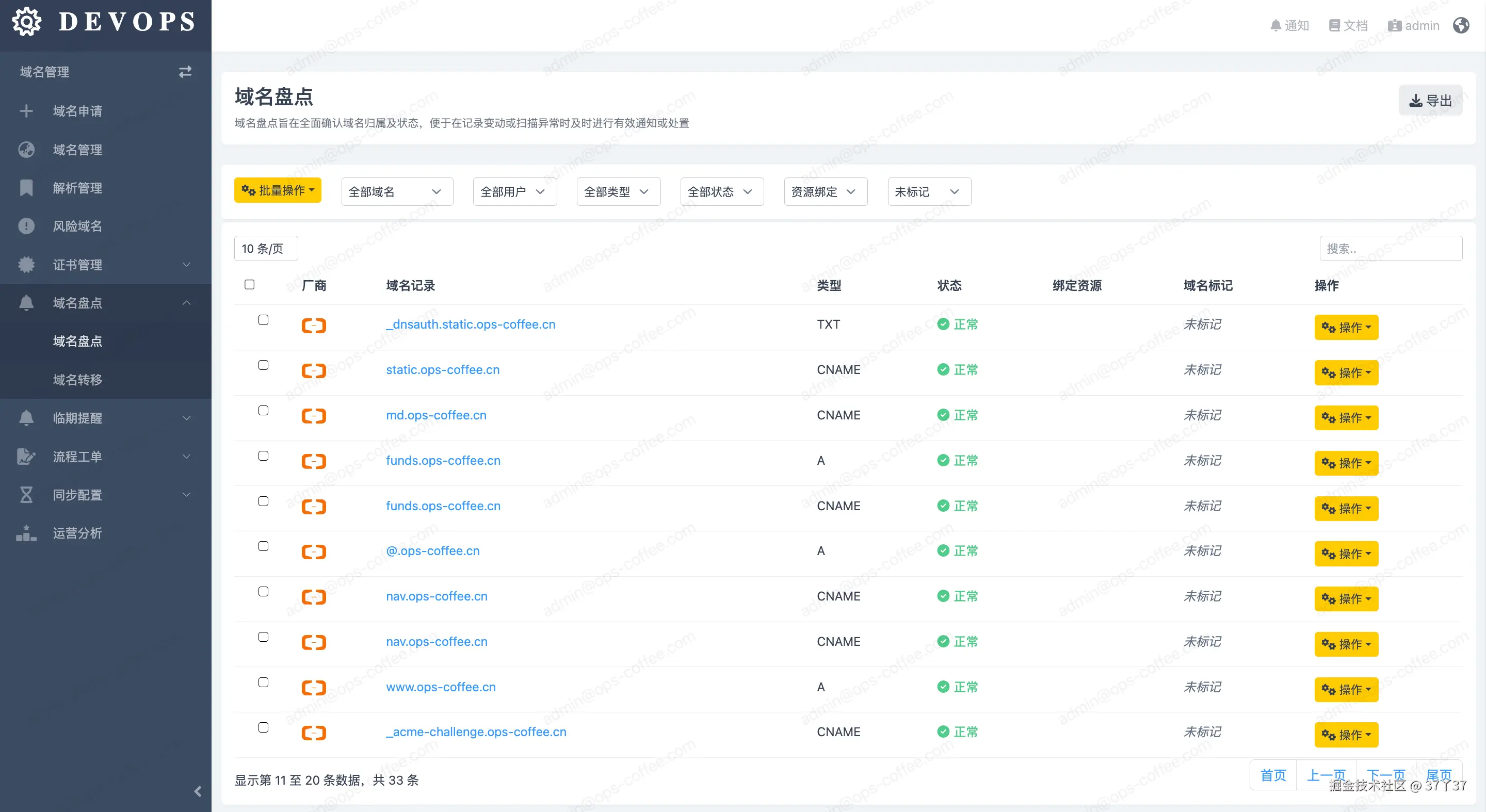Open 操作 dropdown for _dnsauth.static.ops-coffee.cn
The image size is (1486, 812).
pyautogui.click(x=1346, y=327)
